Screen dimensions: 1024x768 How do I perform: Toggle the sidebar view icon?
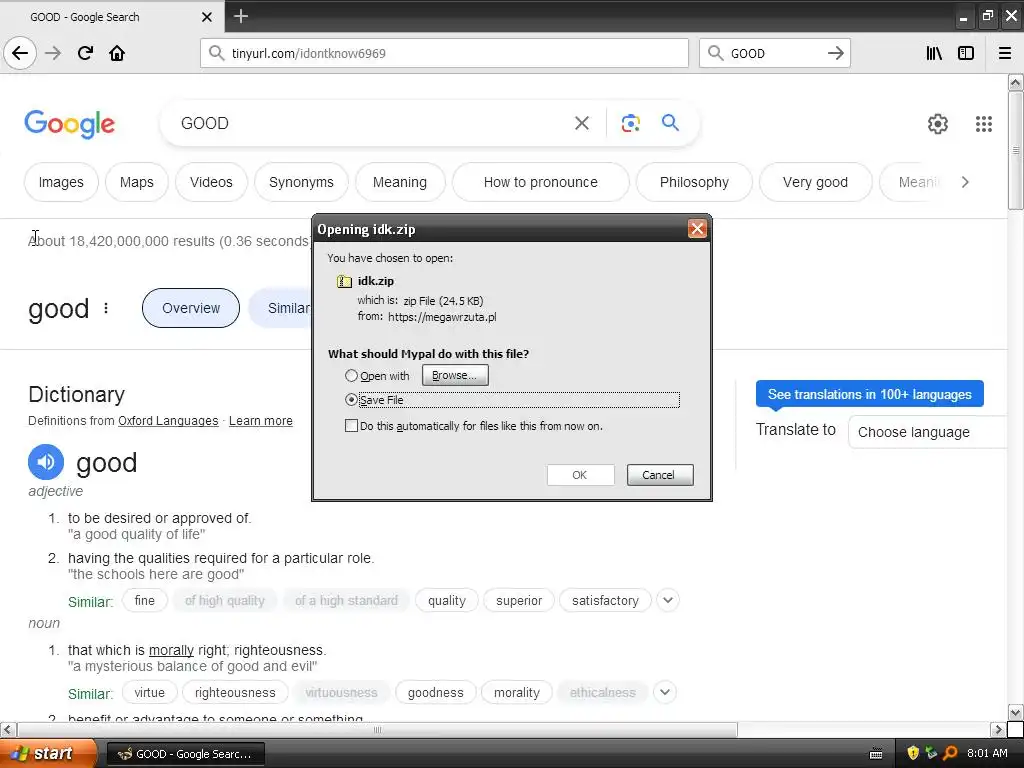tap(966, 53)
